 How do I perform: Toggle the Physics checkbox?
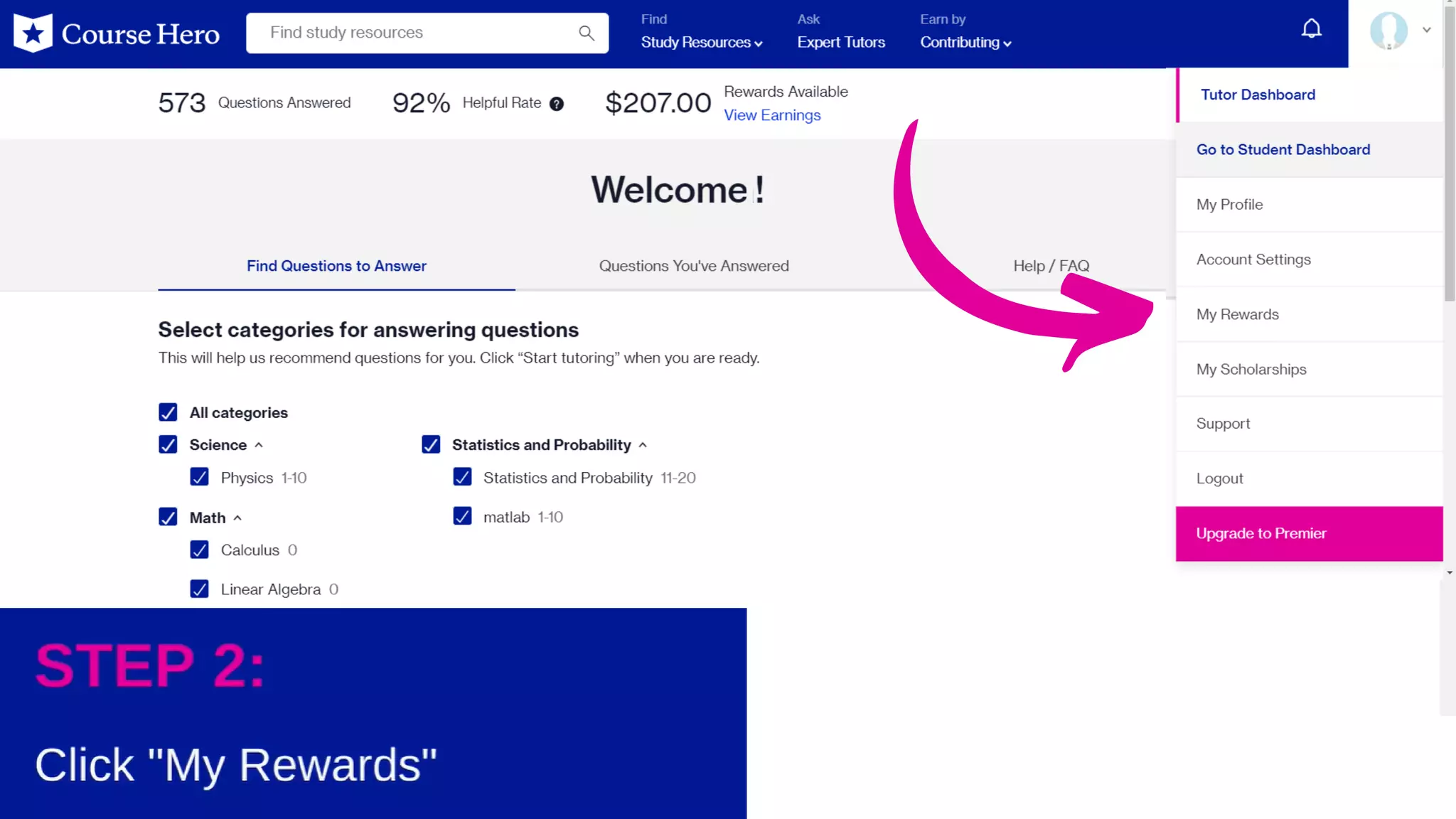coord(199,477)
